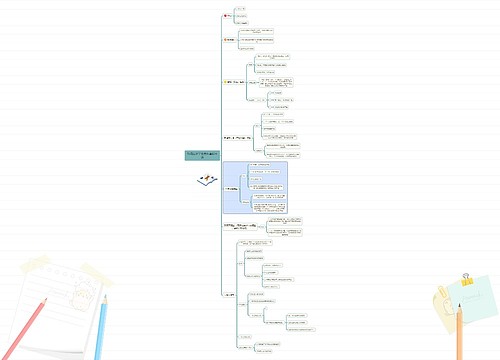
Task: Select the teal central root topic
Action: pyautogui.click(x=202, y=155)
